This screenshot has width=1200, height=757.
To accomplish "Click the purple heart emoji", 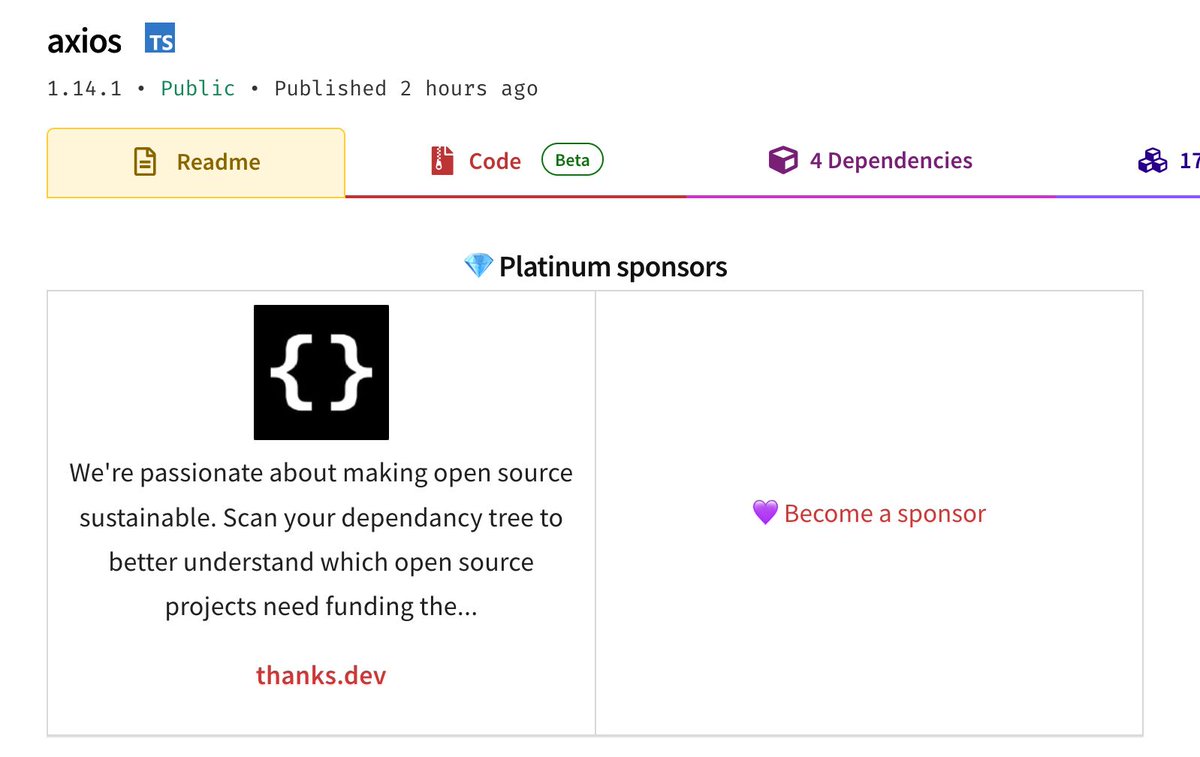I will [765, 514].
